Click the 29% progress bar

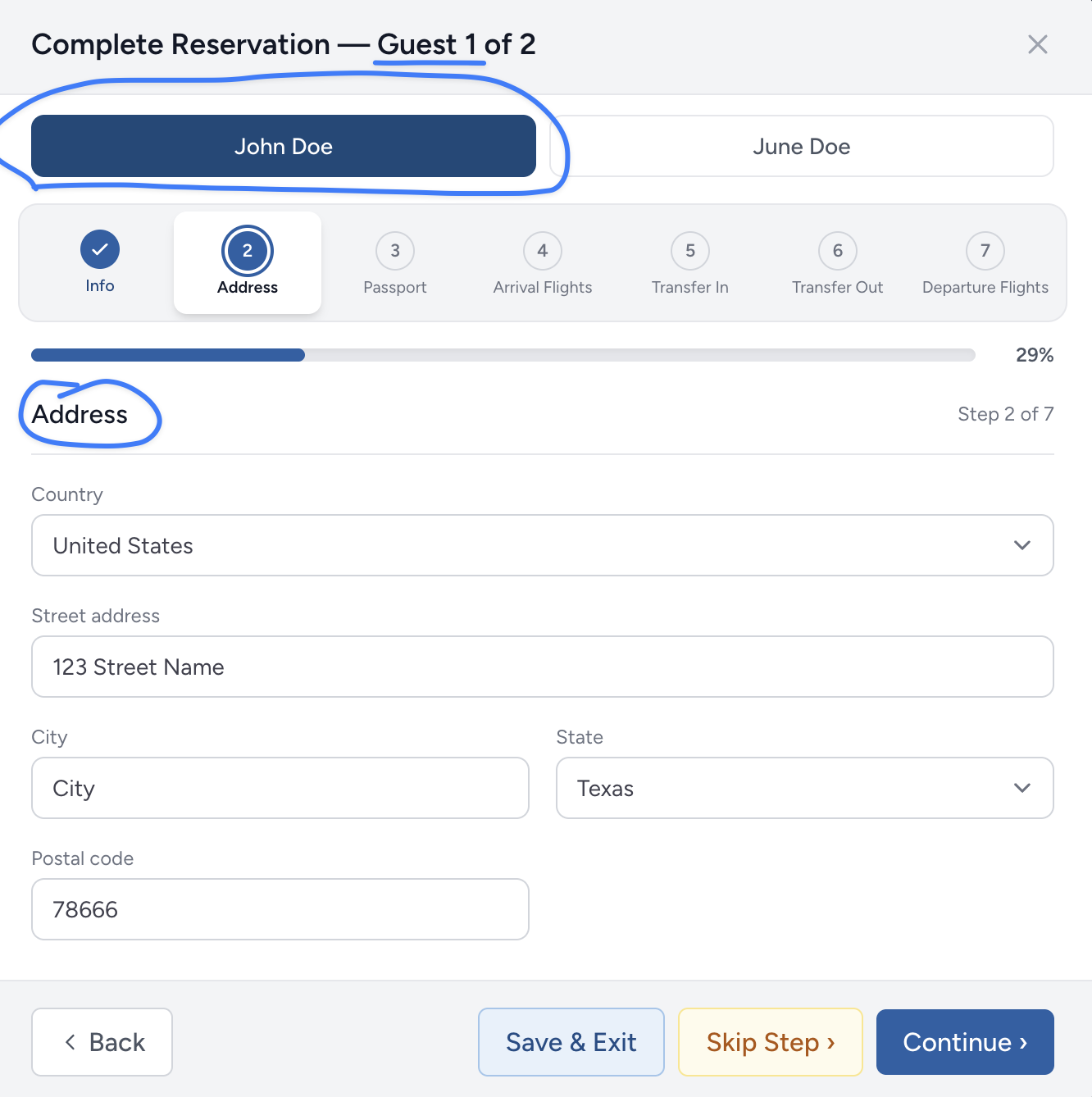point(503,355)
